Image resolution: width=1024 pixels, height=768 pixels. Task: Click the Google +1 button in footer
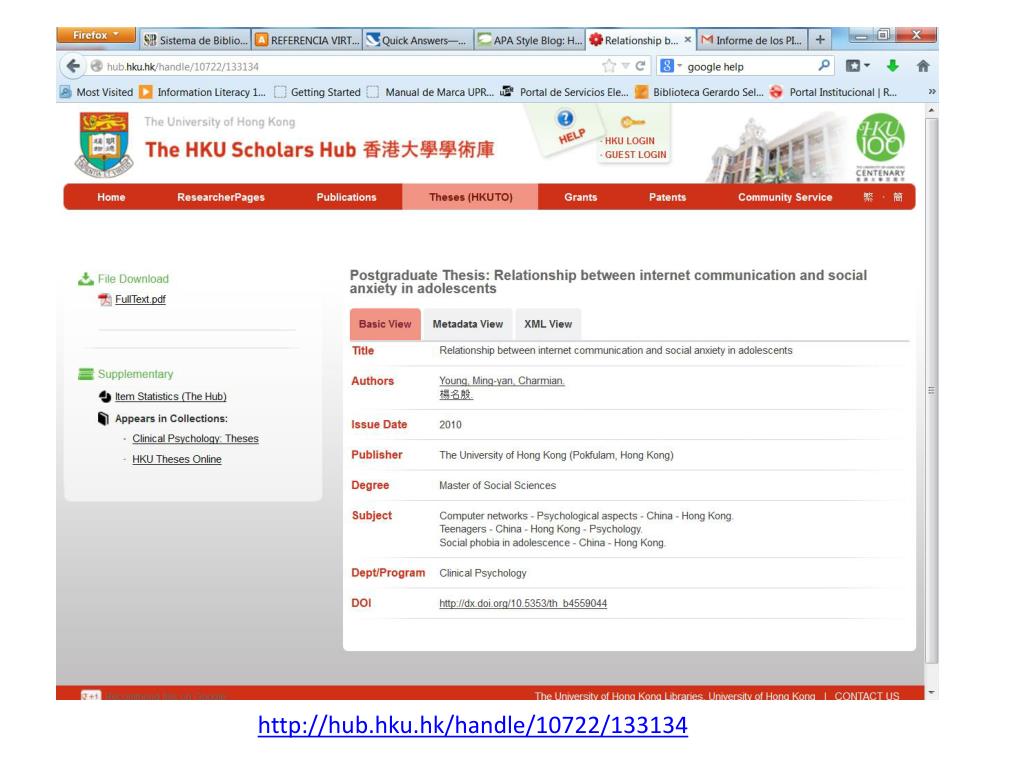[91, 696]
